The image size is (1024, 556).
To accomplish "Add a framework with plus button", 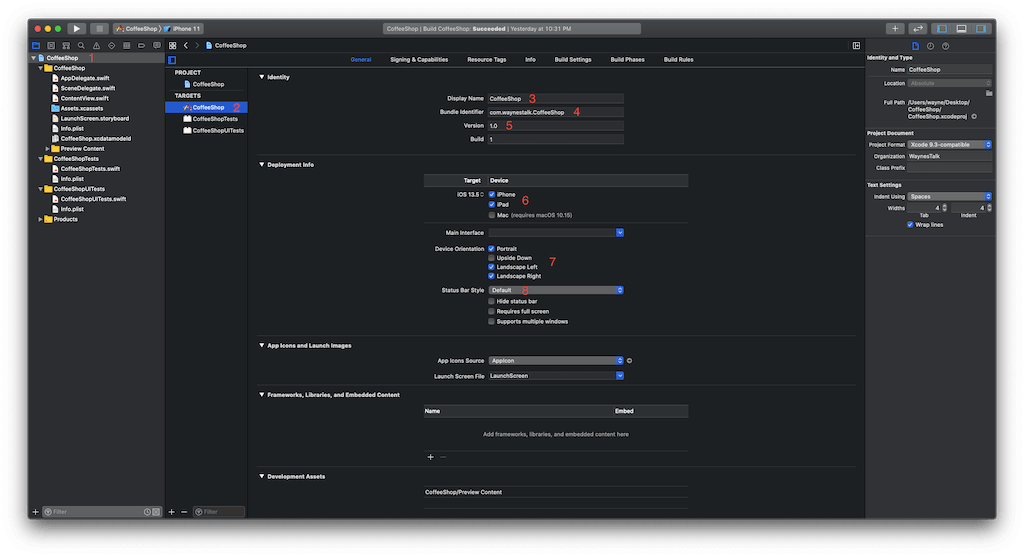I will click(x=430, y=457).
